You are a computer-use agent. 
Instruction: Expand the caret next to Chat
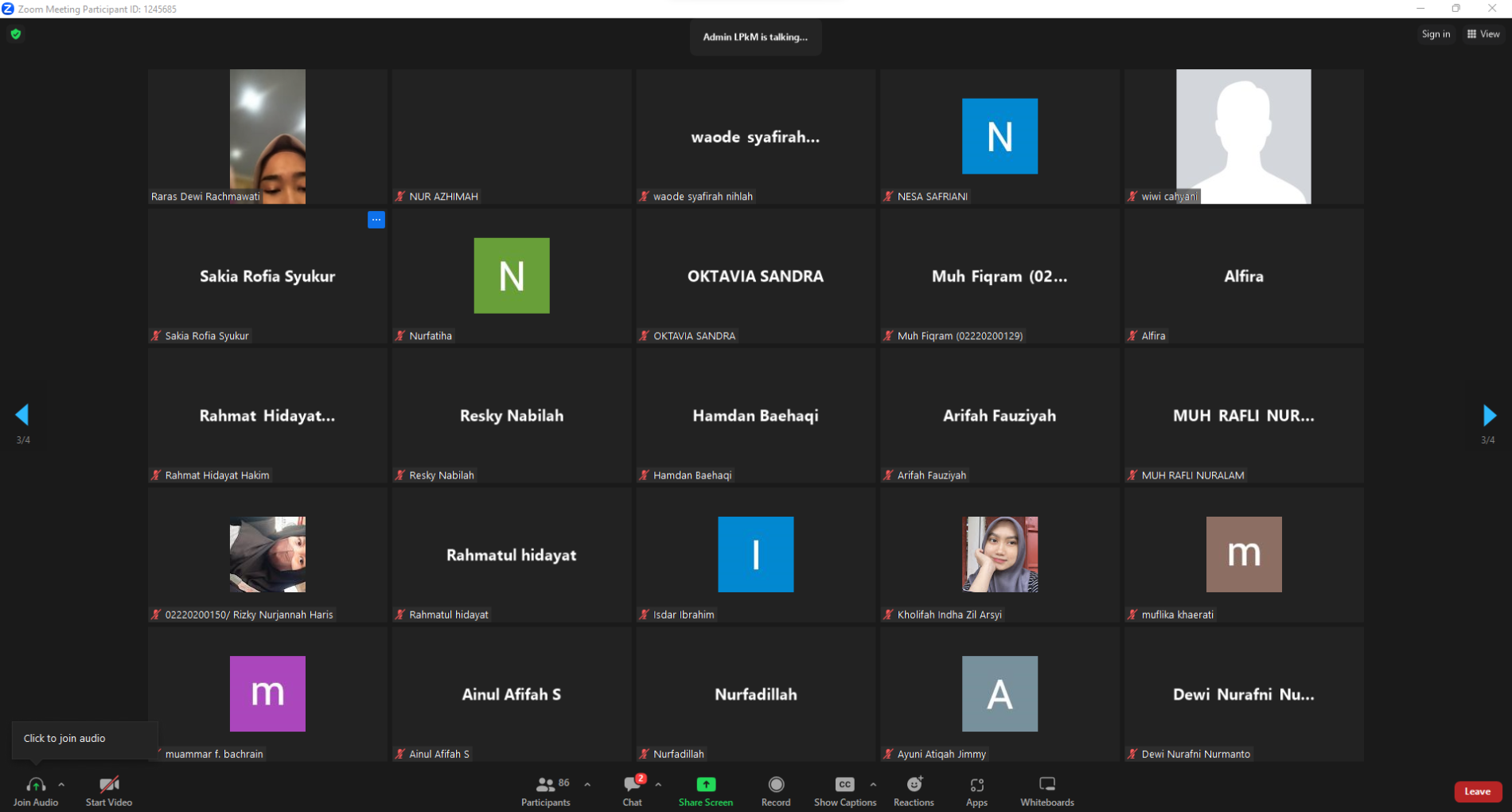(x=658, y=785)
